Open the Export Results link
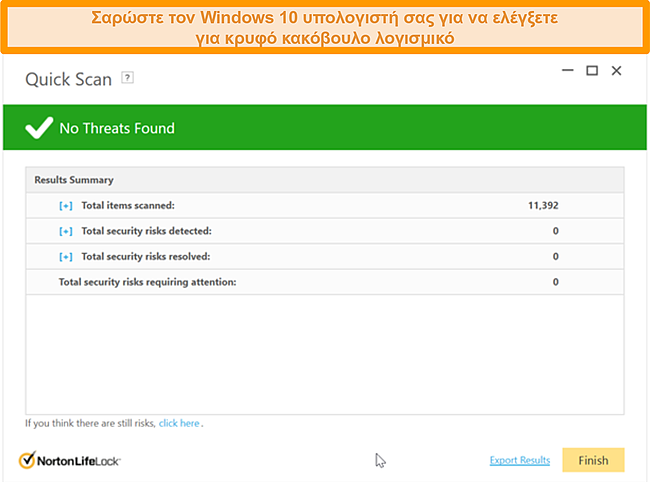Image resolution: width=650 pixels, height=482 pixels. [x=520, y=460]
